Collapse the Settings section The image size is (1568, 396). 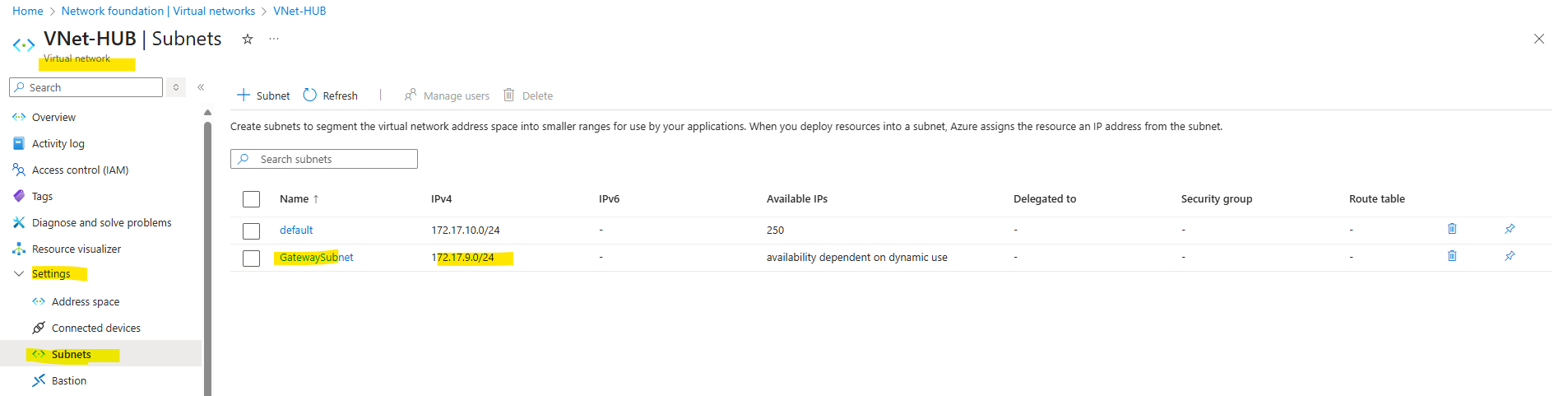point(19,273)
